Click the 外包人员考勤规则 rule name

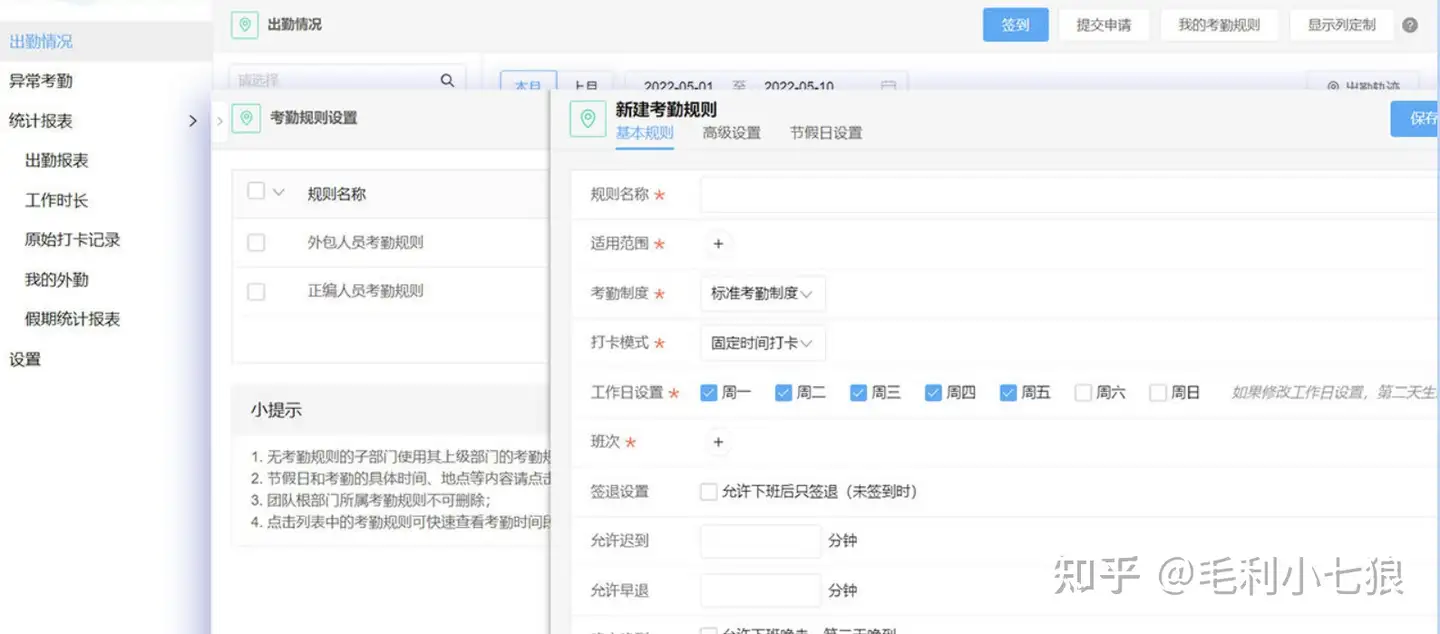coord(366,243)
